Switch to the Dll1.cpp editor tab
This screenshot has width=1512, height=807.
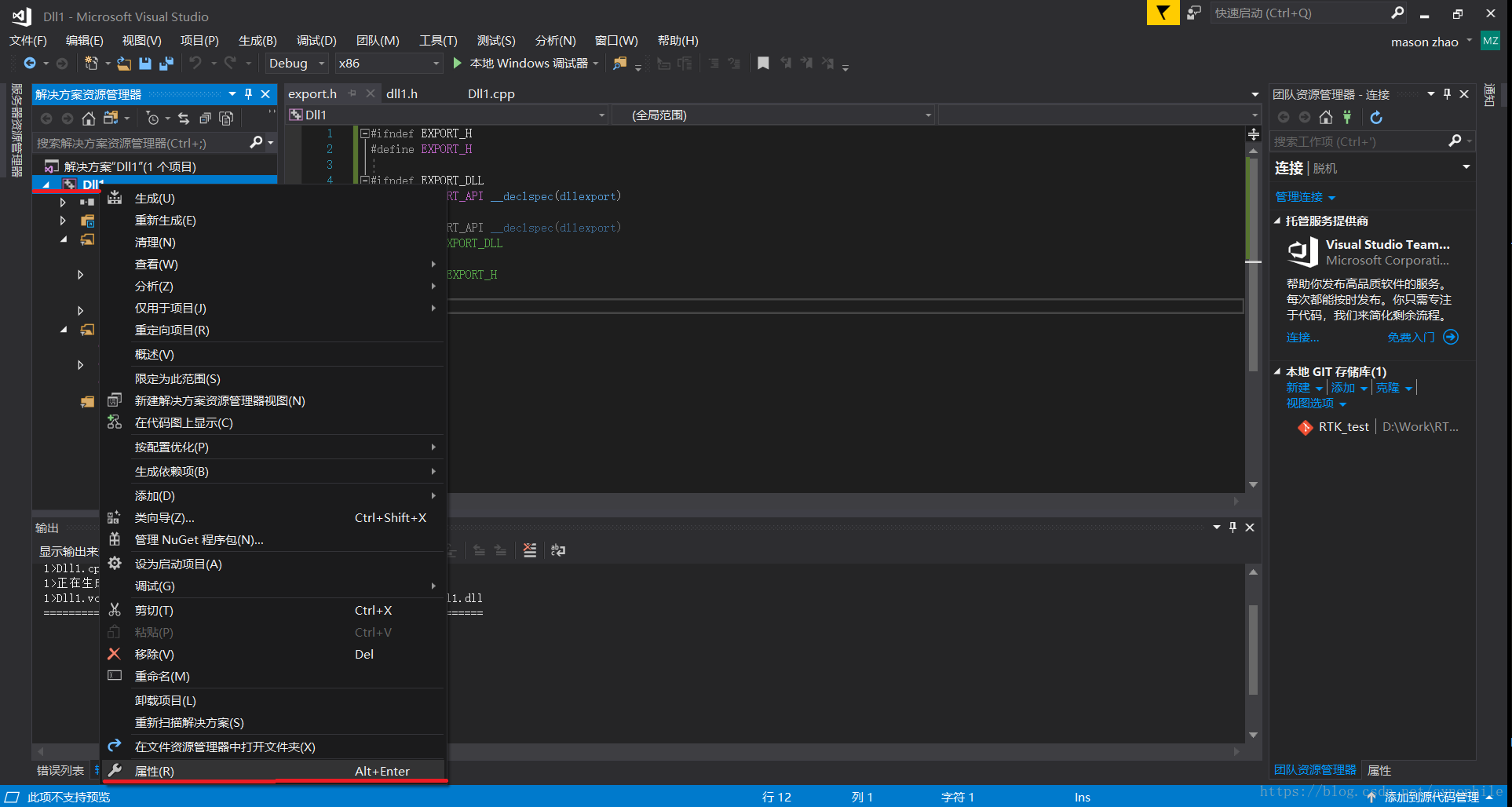(x=491, y=93)
